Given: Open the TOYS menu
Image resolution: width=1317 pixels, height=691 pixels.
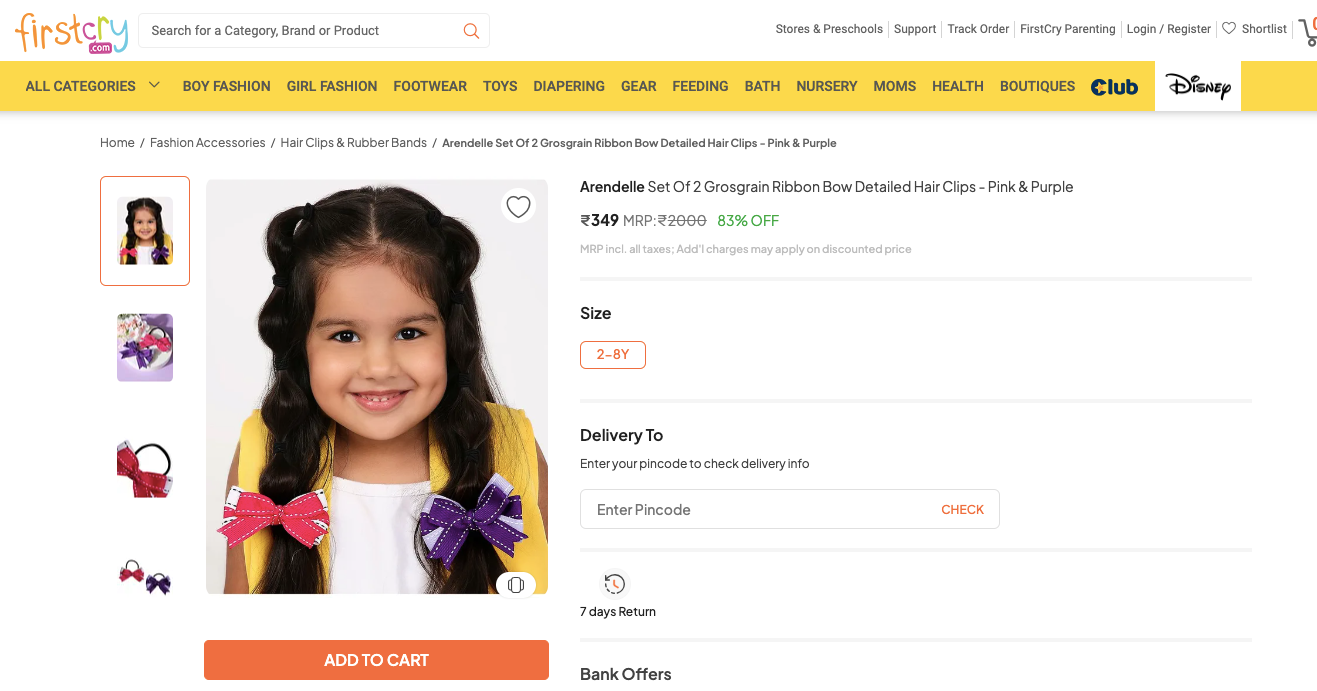Looking at the screenshot, I should pos(500,86).
